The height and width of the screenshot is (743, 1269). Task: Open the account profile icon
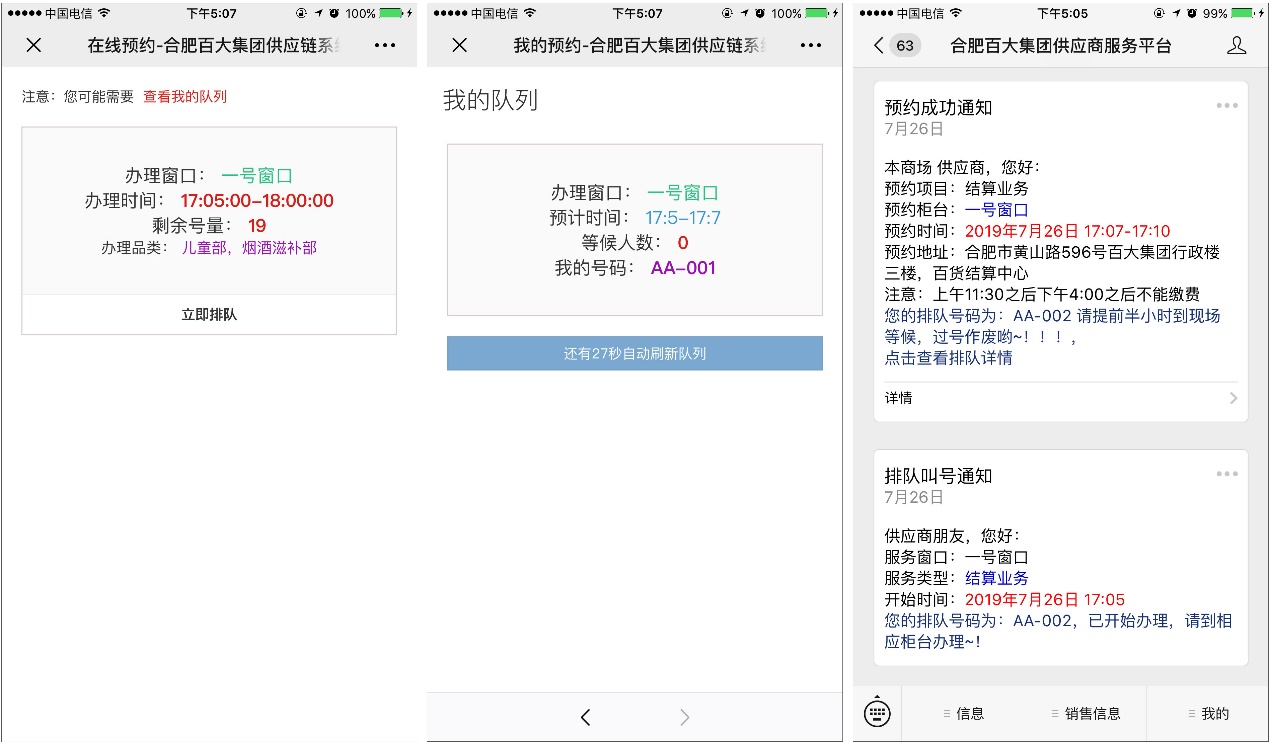[1236, 46]
